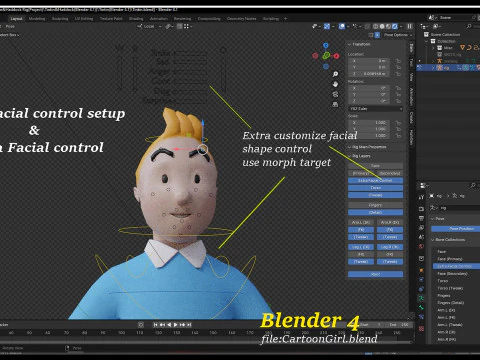Open the Local transform orientation dropdown

click(148, 26)
